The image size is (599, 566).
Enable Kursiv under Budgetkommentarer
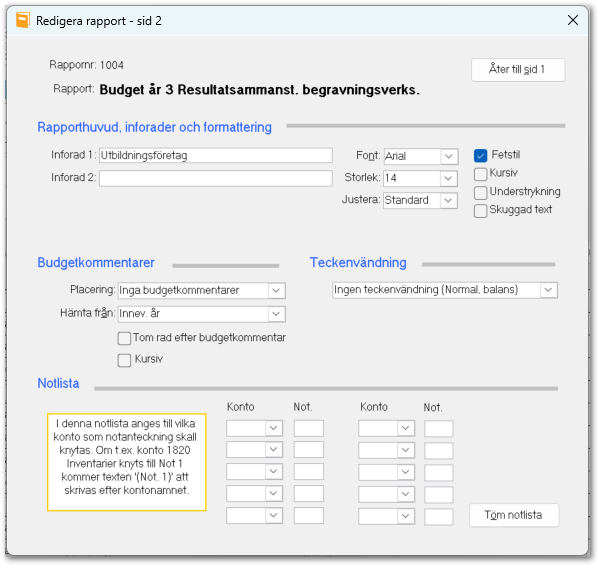click(124, 360)
